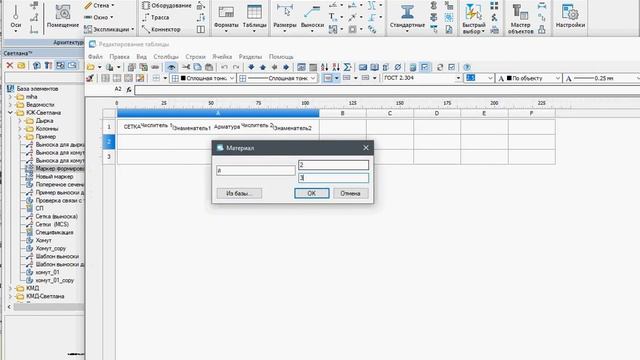
Task: Click the left input field in Материал dialog
Action: (256, 170)
